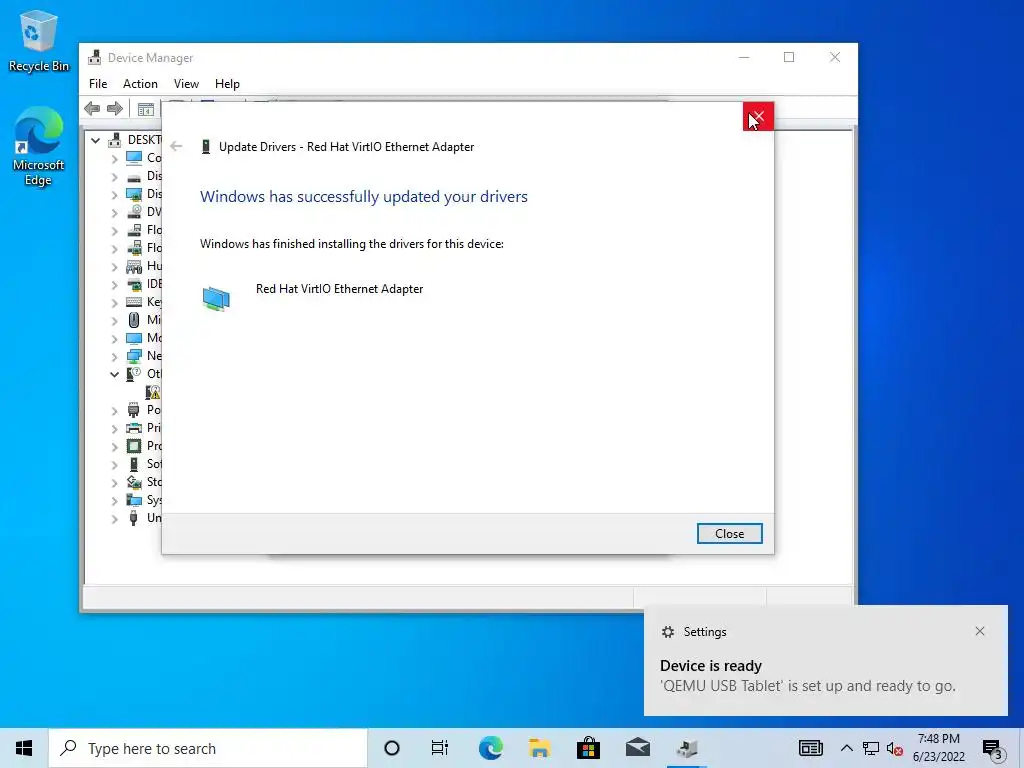Click the Red Hat VirtIO adapter icon

point(216,298)
